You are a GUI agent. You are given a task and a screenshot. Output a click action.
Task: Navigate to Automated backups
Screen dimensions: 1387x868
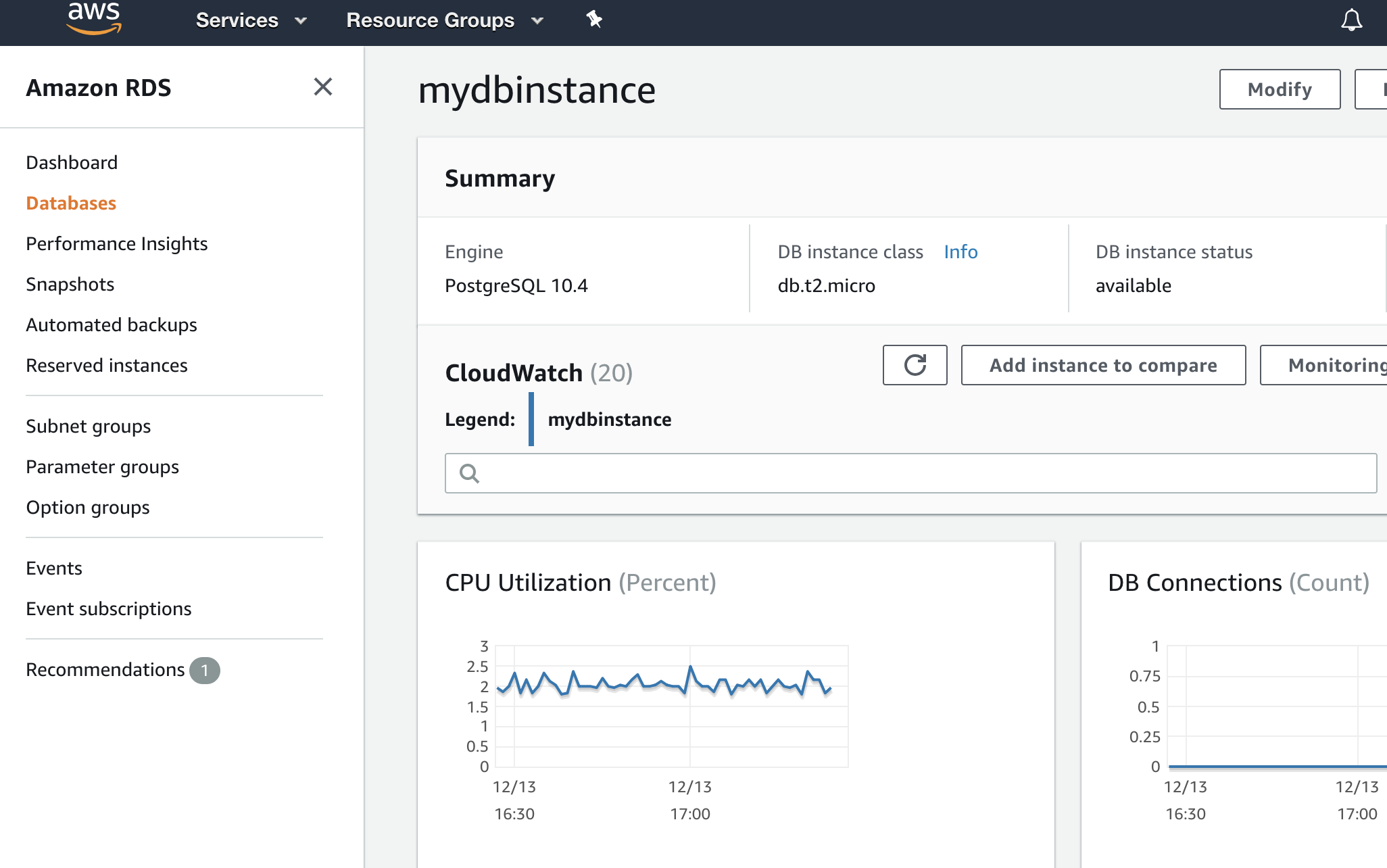pyautogui.click(x=112, y=324)
